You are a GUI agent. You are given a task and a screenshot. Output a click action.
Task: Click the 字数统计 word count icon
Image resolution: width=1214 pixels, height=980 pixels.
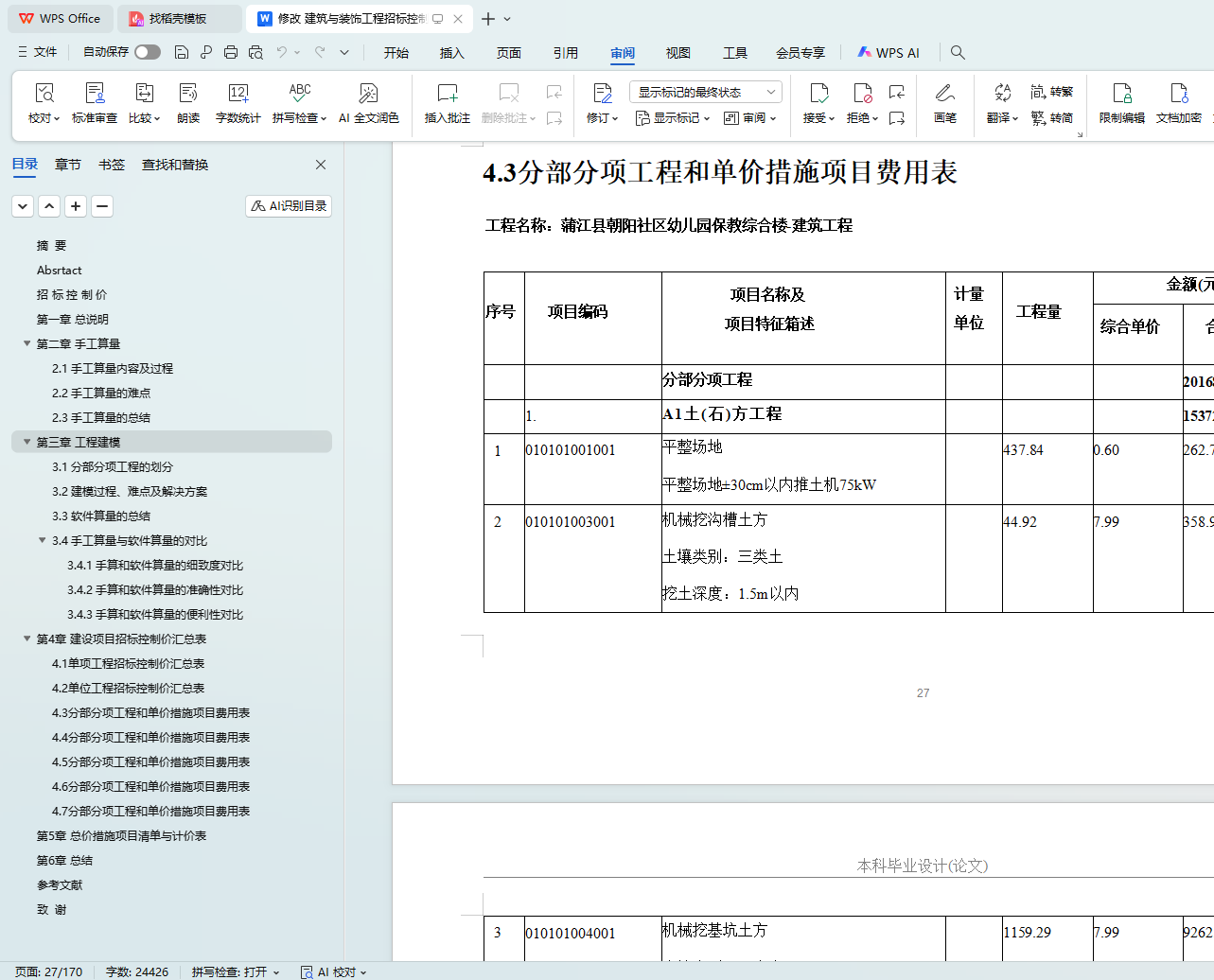238,94
